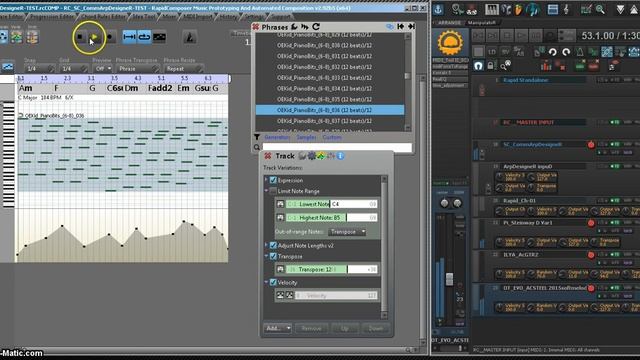Click the blue info icon in Track header

coord(340,156)
